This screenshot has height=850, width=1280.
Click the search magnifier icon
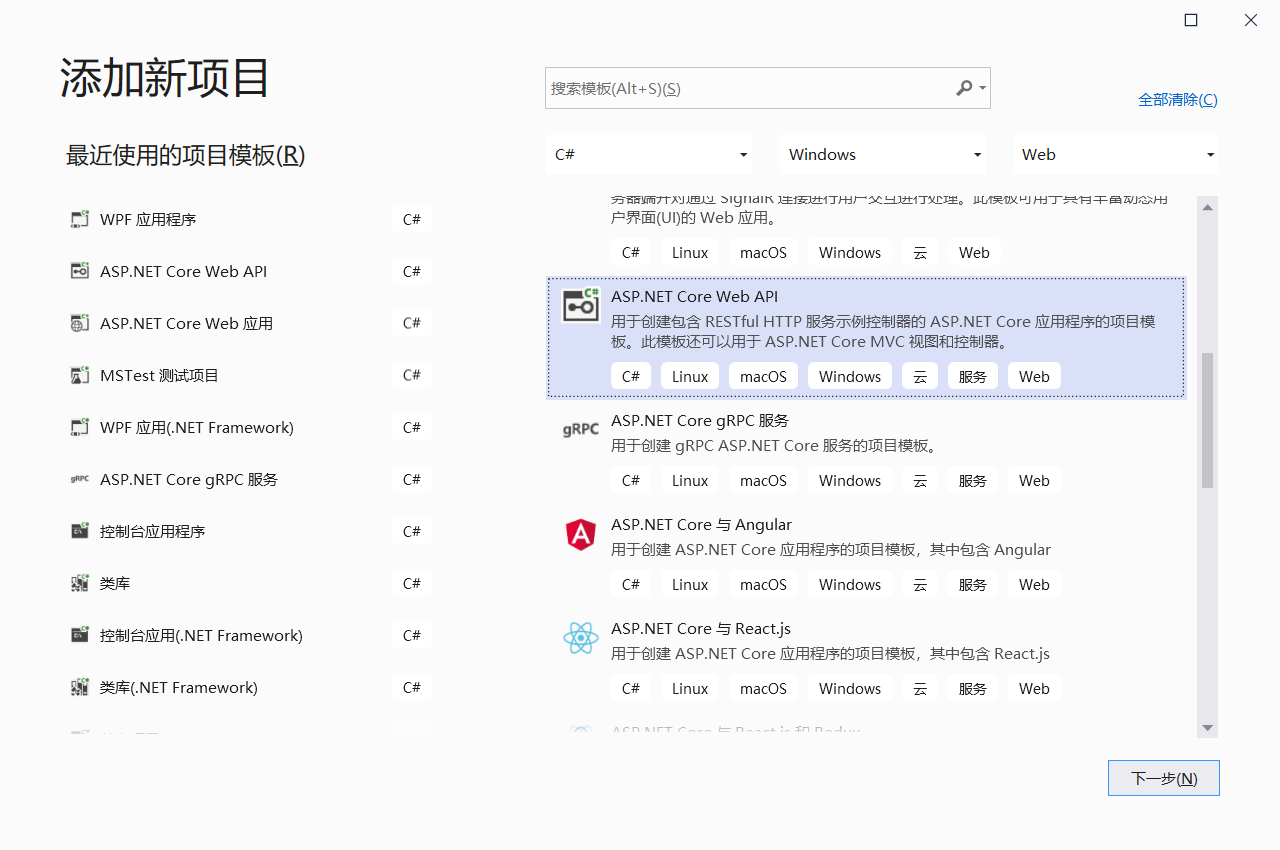(963, 88)
